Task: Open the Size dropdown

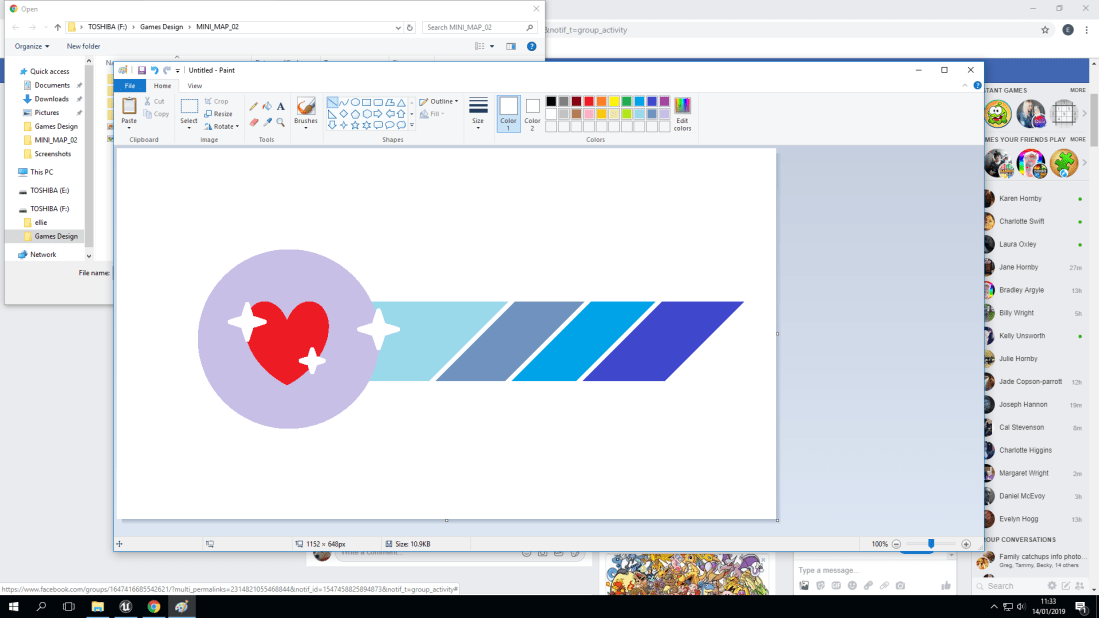Action: [x=477, y=112]
